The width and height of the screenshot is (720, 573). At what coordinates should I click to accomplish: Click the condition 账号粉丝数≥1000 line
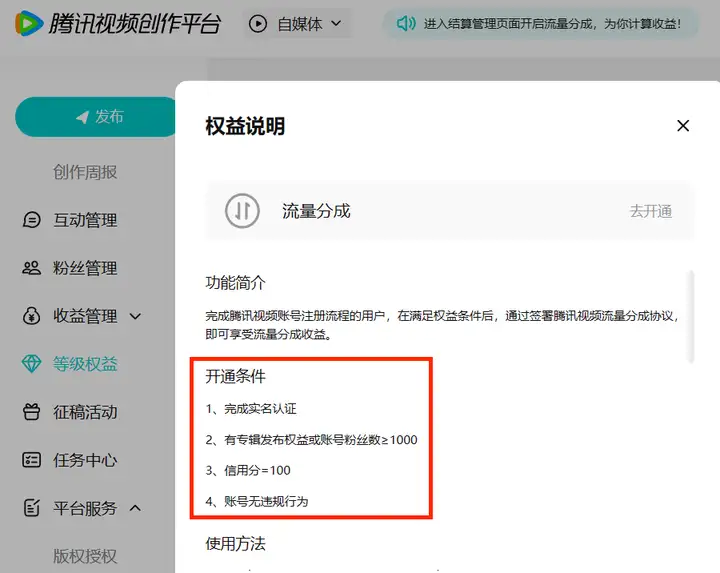pos(311,440)
